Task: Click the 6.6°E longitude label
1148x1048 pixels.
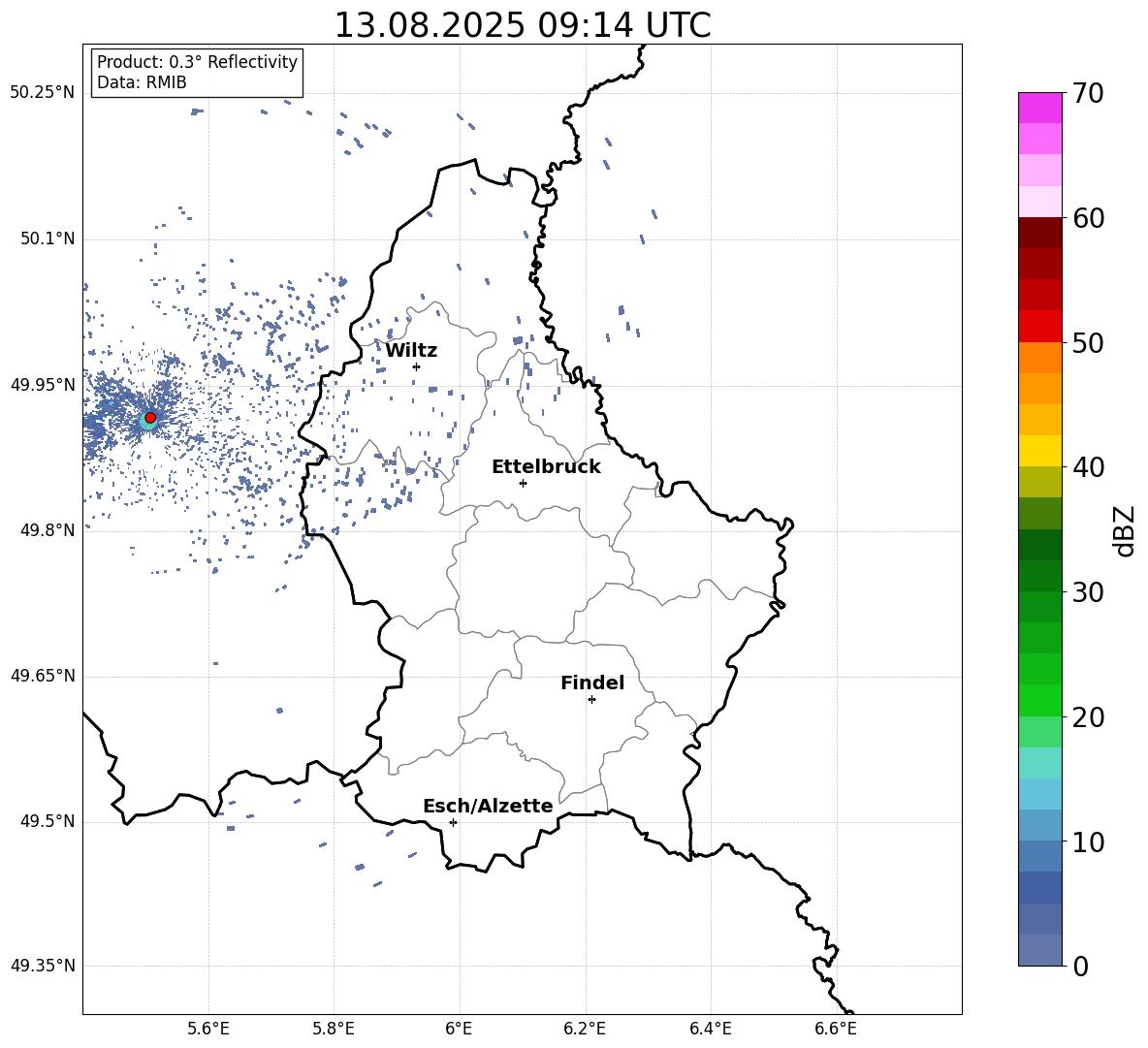Action: (836, 1029)
